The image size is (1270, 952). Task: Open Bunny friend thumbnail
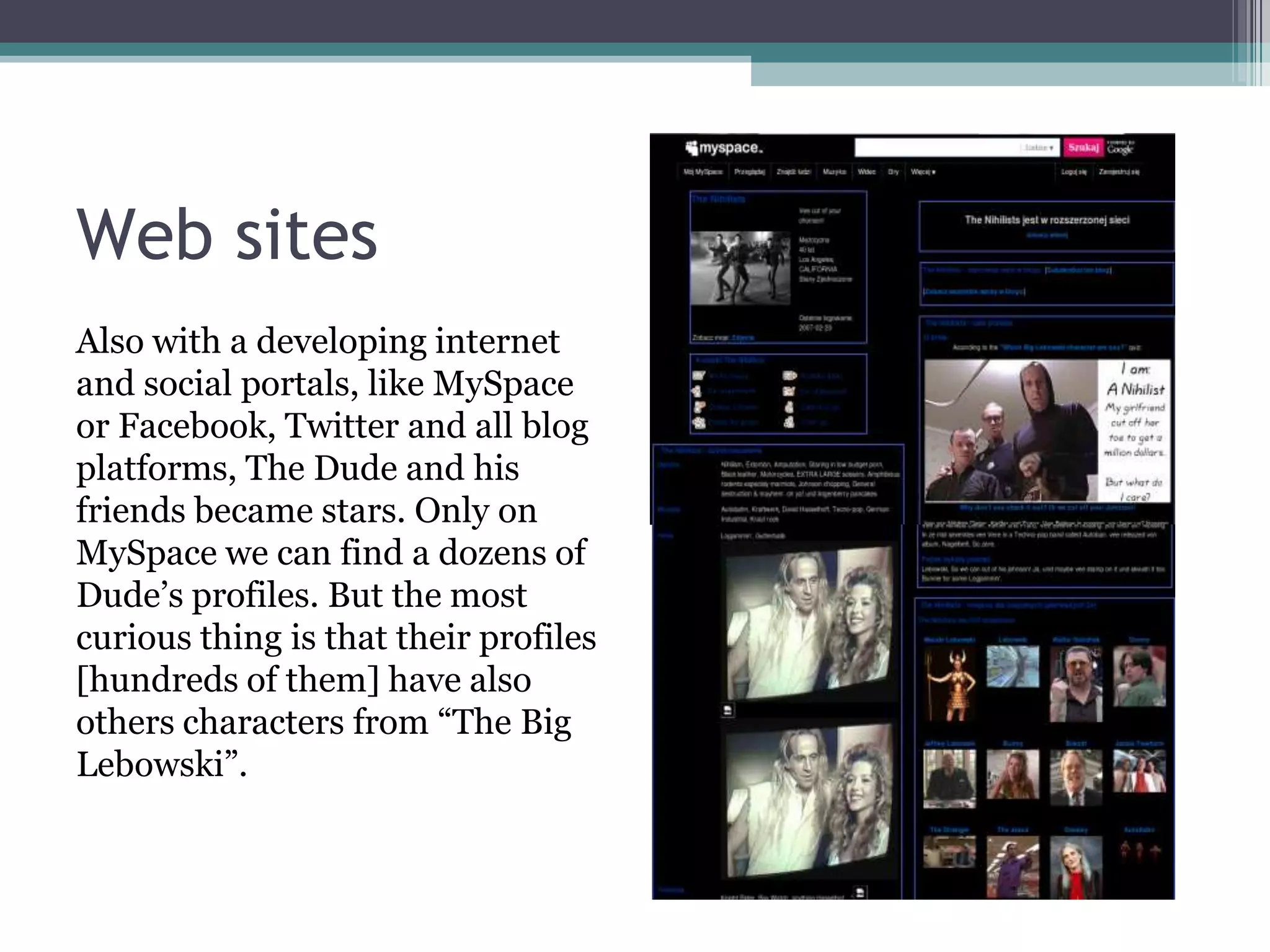pyautogui.click(x=1013, y=774)
